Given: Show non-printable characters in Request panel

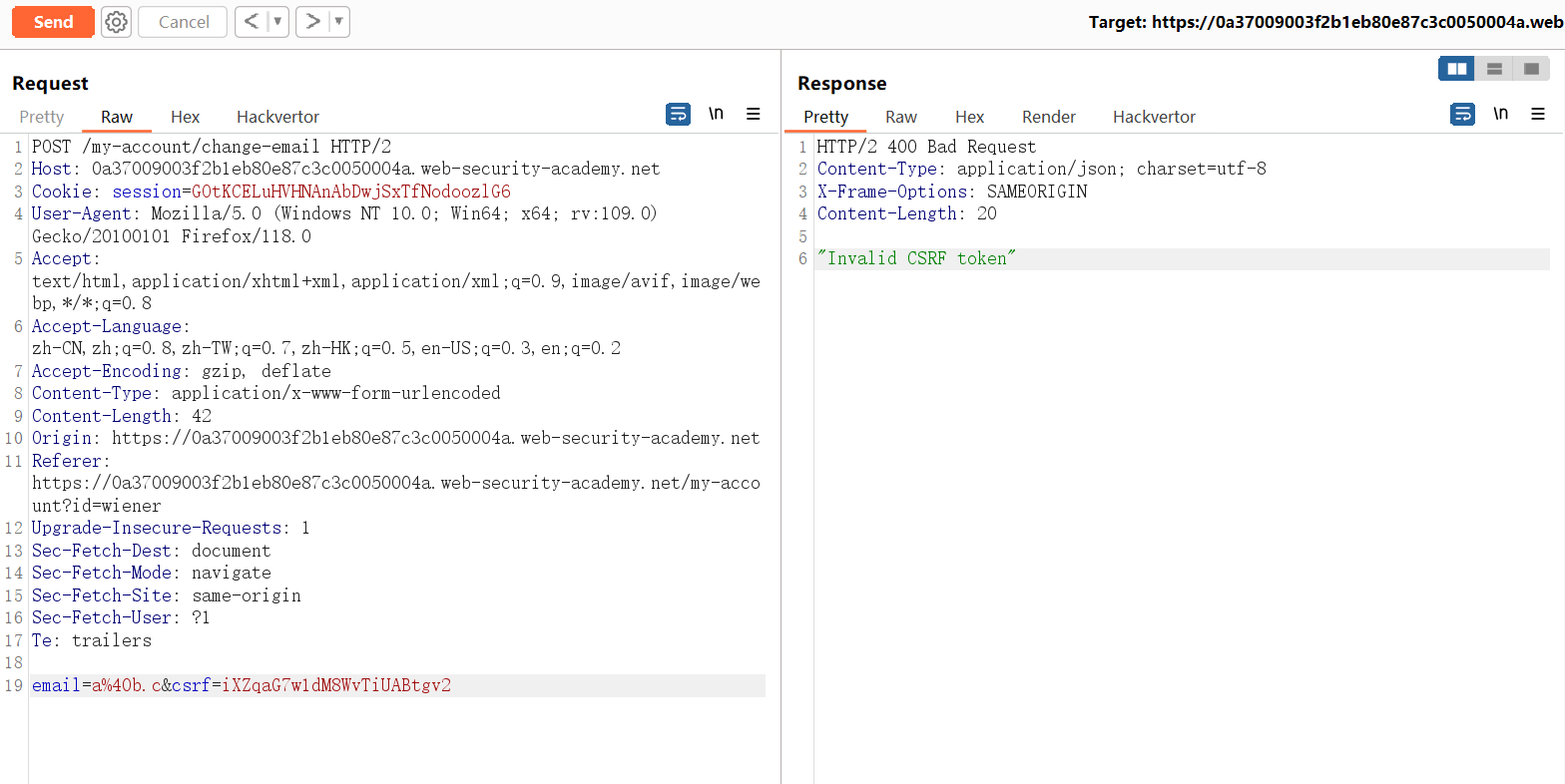Looking at the screenshot, I should [716, 114].
